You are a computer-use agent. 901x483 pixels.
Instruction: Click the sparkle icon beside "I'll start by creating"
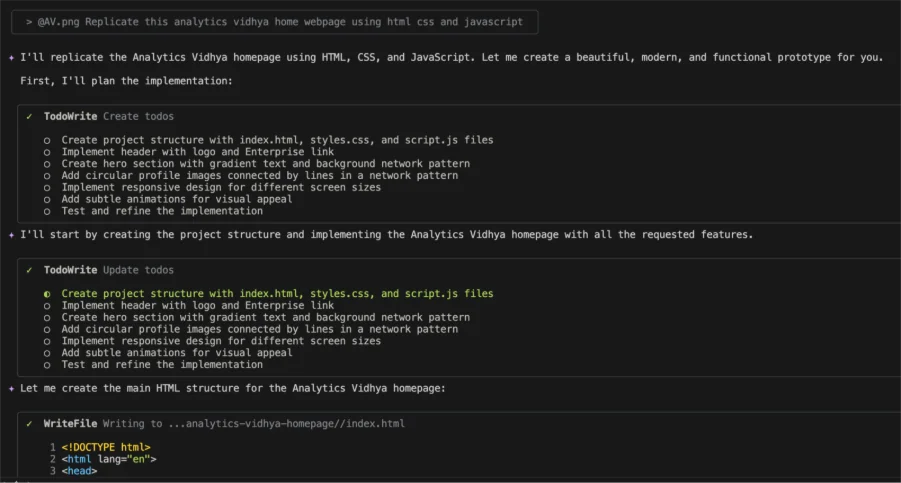pos(10,235)
